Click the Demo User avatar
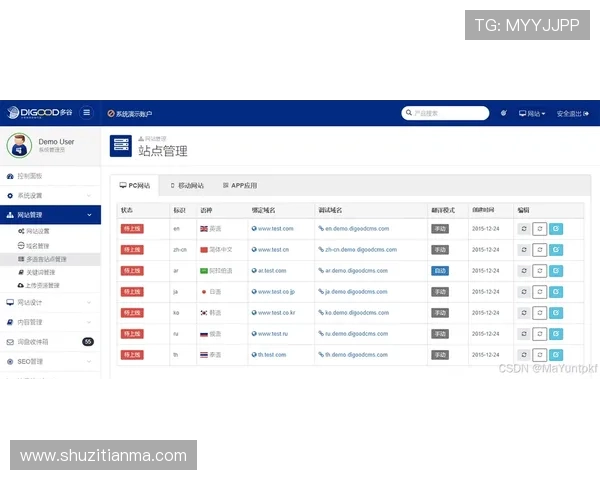Image resolution: width=600 pixels, height=480 pixels. point(18,146)
